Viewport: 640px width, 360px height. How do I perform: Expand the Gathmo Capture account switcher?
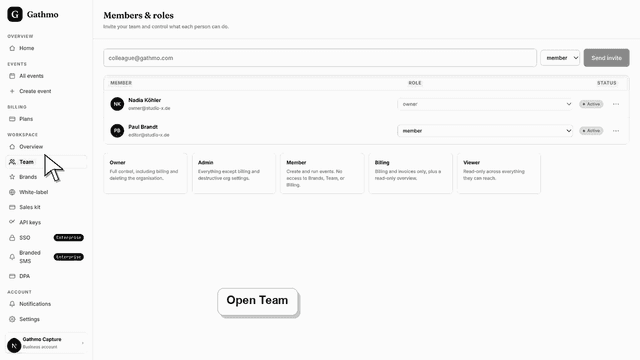pyautogui.click(x=46, y=343)
